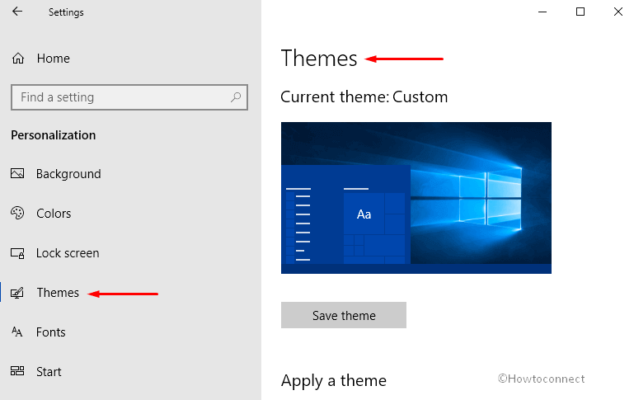Click the Save theme button
The image size is (634, 400).
pos(344,315)
